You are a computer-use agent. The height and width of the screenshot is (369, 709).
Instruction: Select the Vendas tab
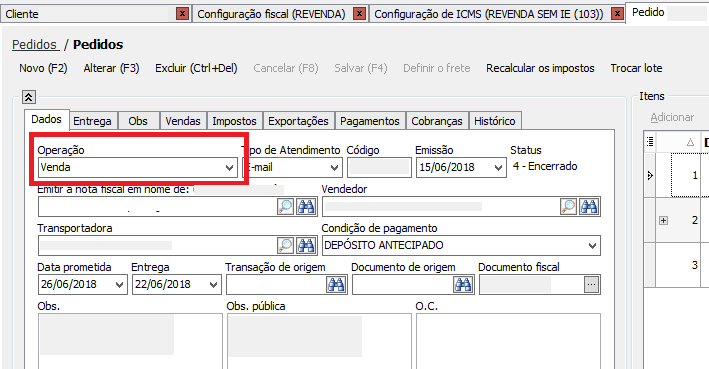click(x=183, y=121)
